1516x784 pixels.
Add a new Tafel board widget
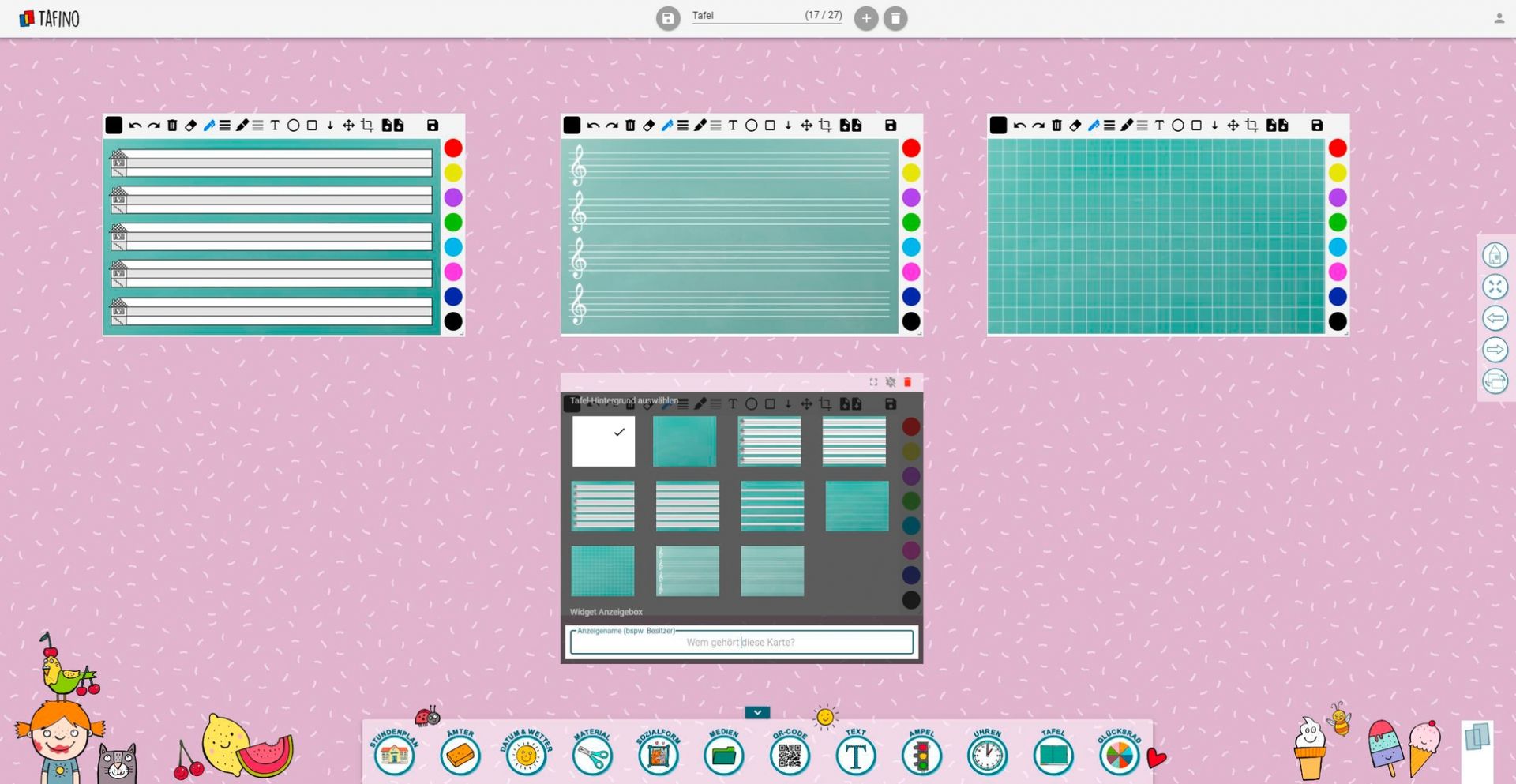click(x=1053, y=756)
